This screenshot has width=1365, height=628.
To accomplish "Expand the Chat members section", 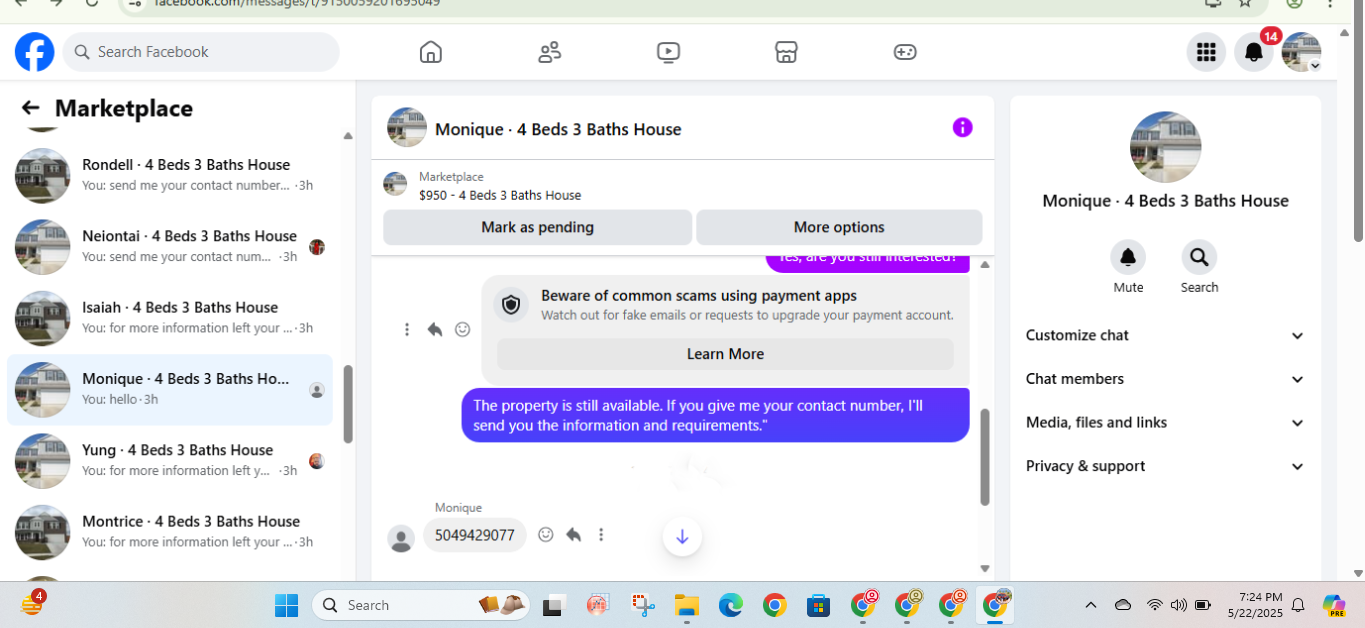I will tap(1165, 379).
